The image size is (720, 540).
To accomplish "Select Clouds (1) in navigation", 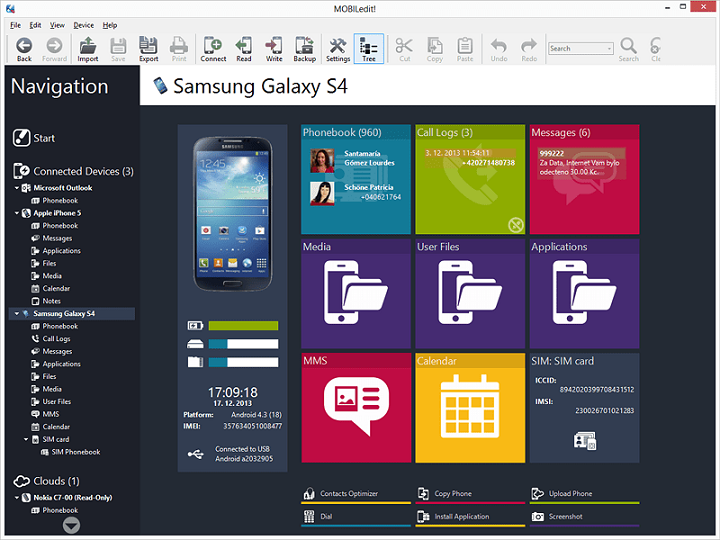I will pos(46,481).
